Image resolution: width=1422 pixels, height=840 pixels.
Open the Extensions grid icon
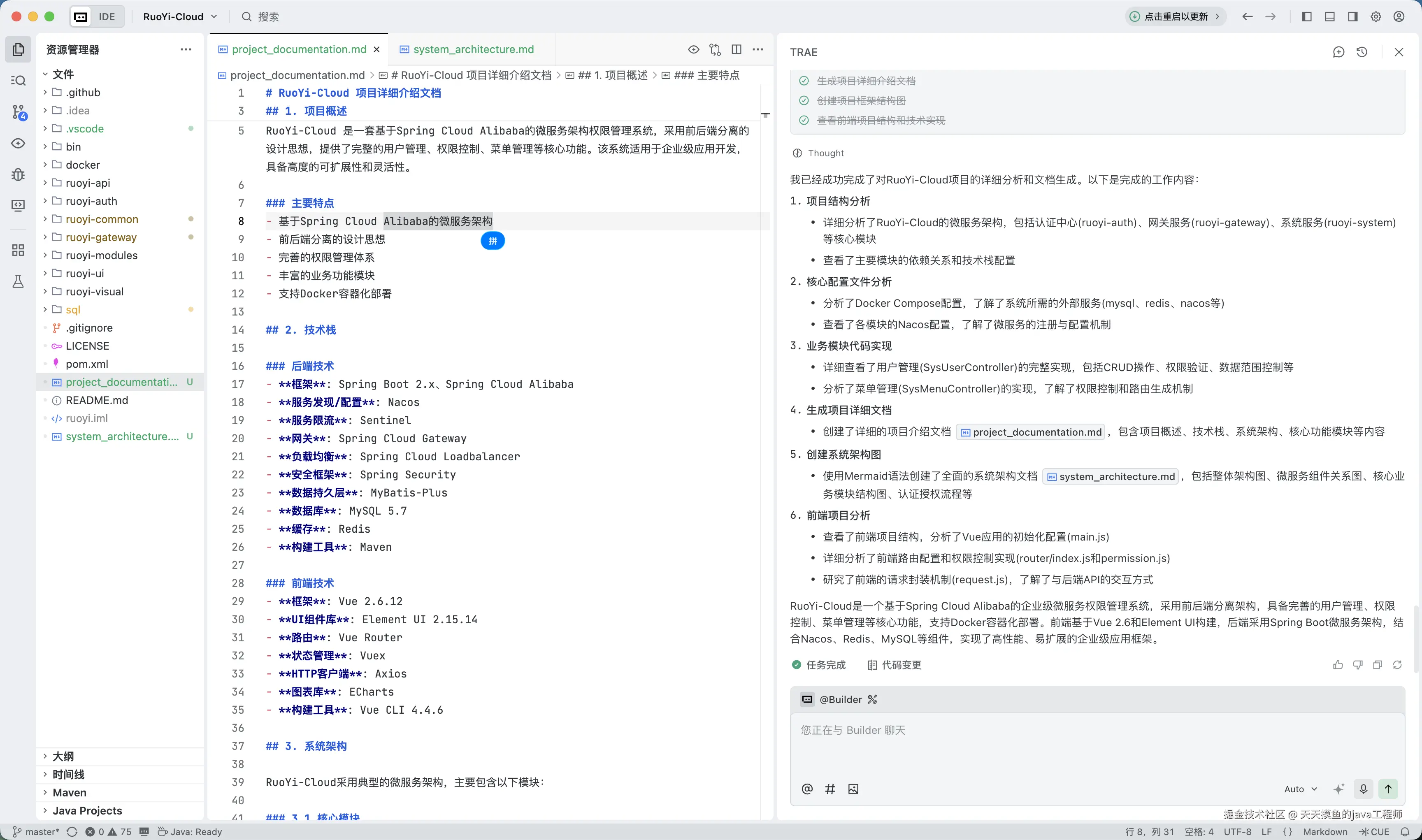[18, 250]
